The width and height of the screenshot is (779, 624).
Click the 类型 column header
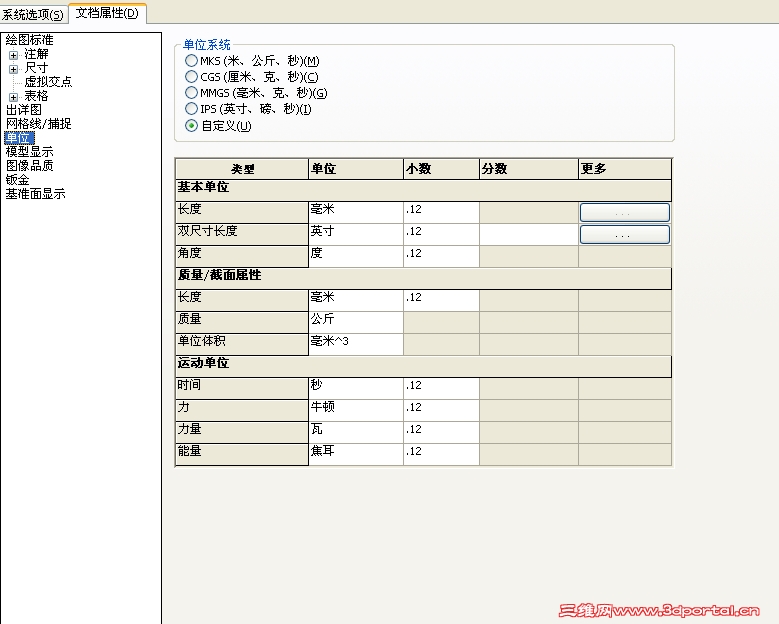coord(242,169)
